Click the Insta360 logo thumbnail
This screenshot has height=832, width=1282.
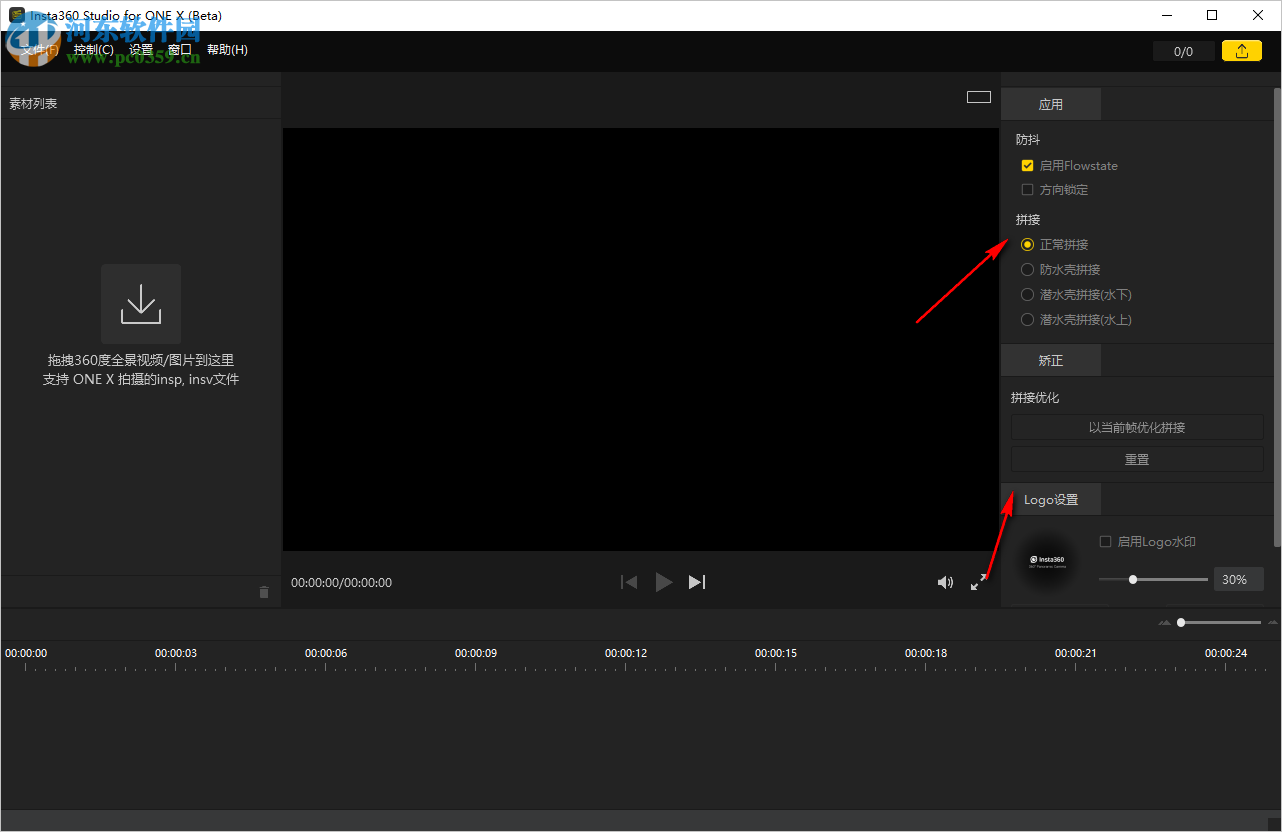coord(1047,564)
